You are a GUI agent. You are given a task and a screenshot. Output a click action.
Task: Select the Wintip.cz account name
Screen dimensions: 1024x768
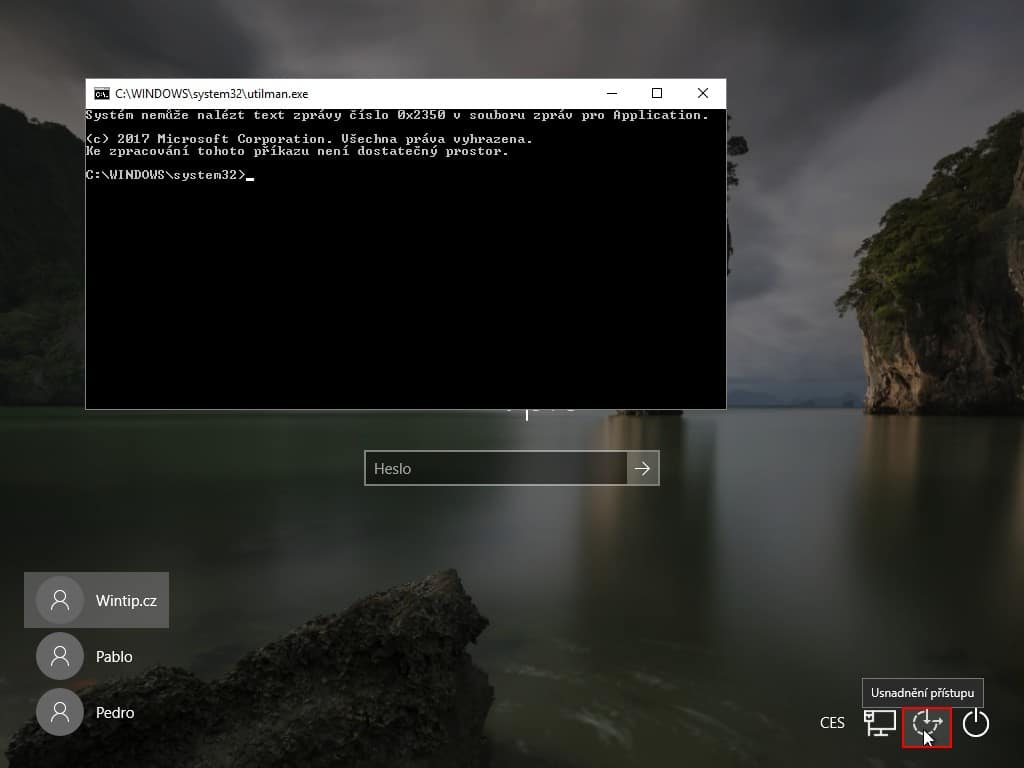click(126, 600)
